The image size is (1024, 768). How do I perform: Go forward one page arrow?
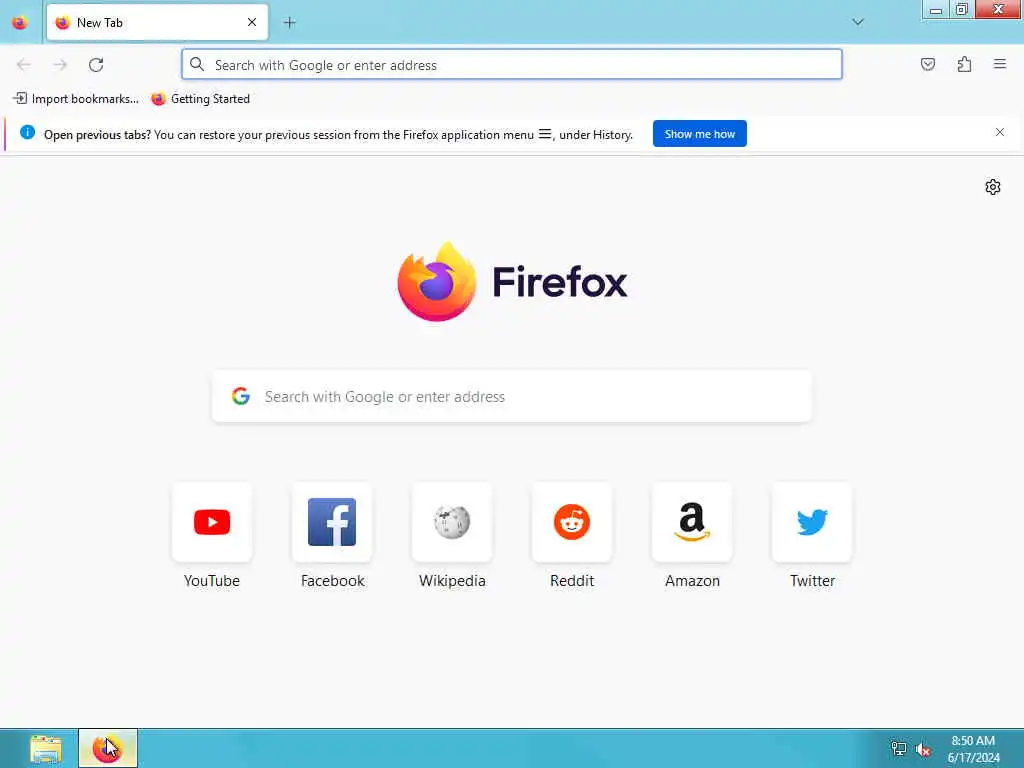coord(60,65)
